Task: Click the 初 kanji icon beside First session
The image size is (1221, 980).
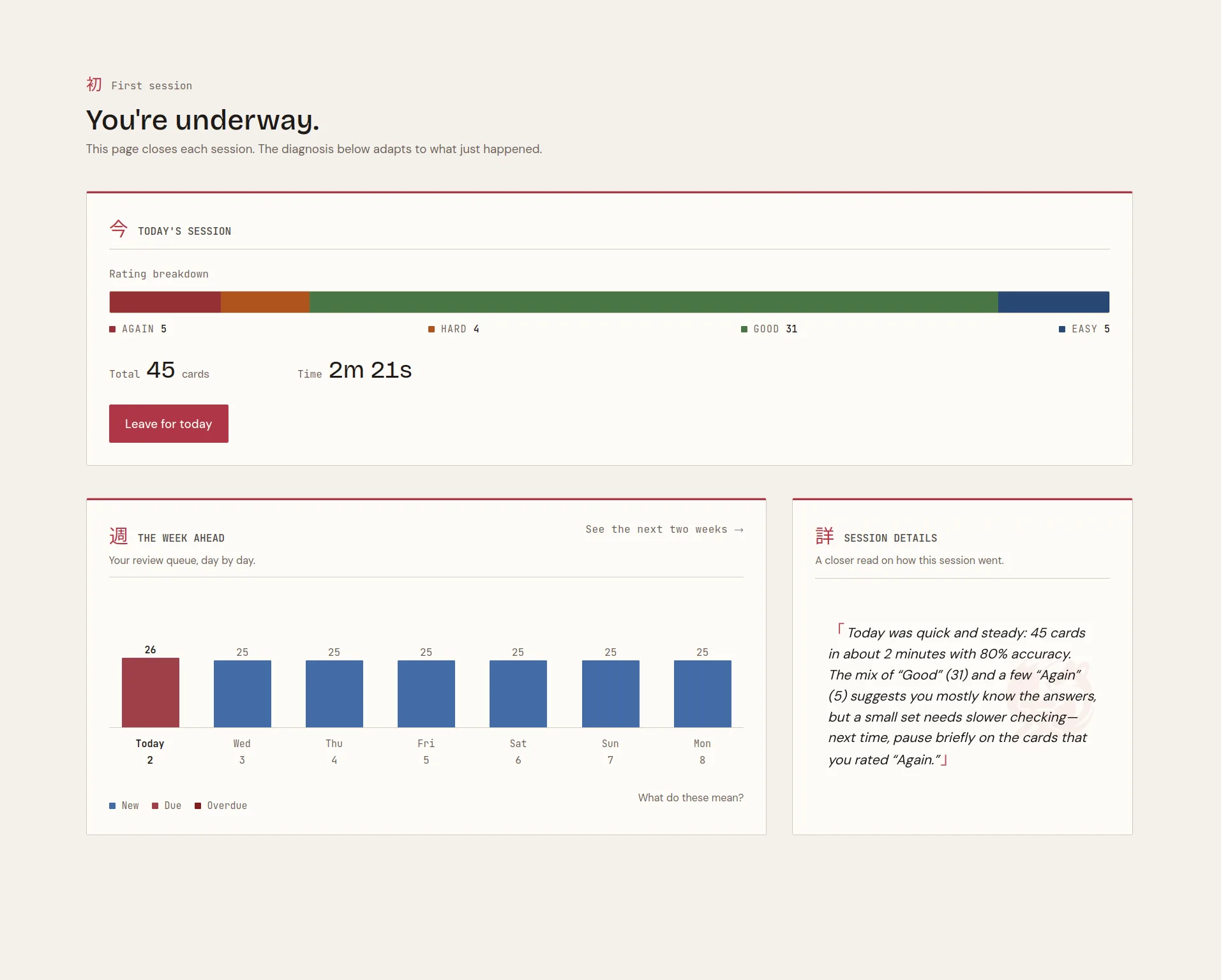Action: pos(94,84)
